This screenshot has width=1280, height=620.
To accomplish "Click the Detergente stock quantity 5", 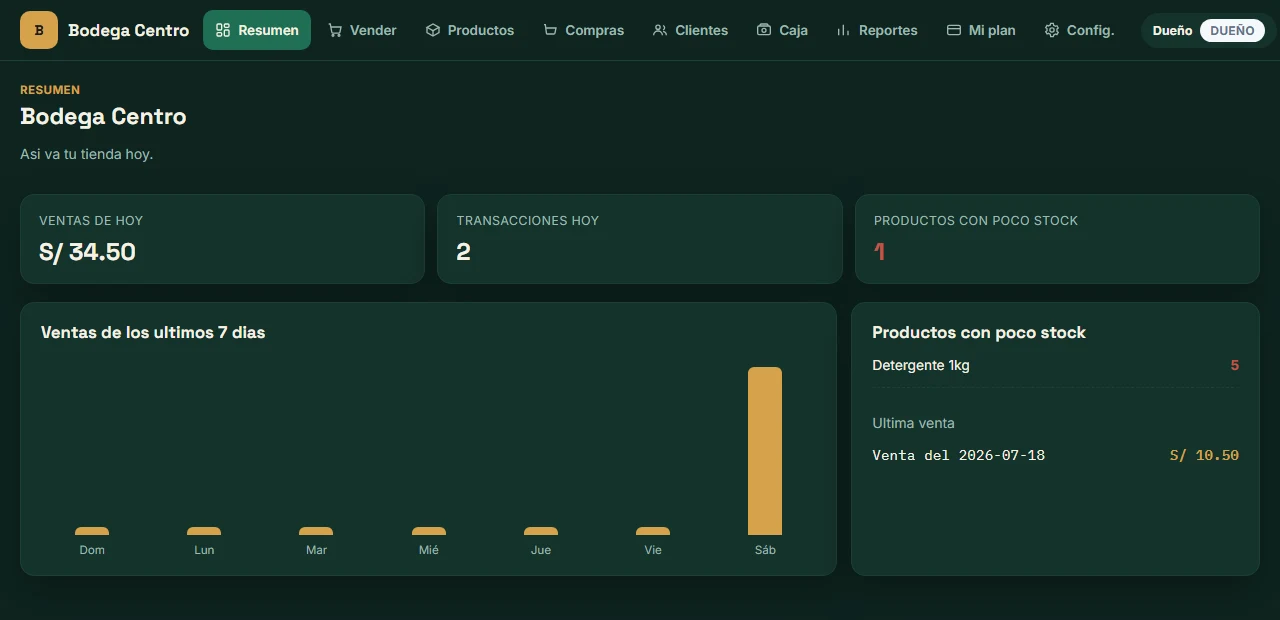I will tap(1234, 365).
